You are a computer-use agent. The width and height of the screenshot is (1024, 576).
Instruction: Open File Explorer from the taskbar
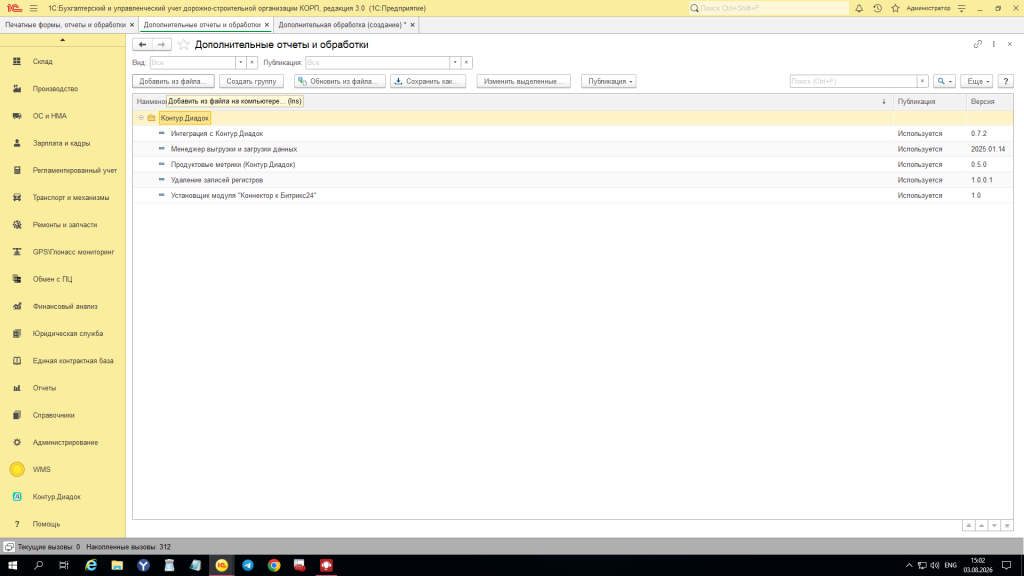tap(117, 566)
